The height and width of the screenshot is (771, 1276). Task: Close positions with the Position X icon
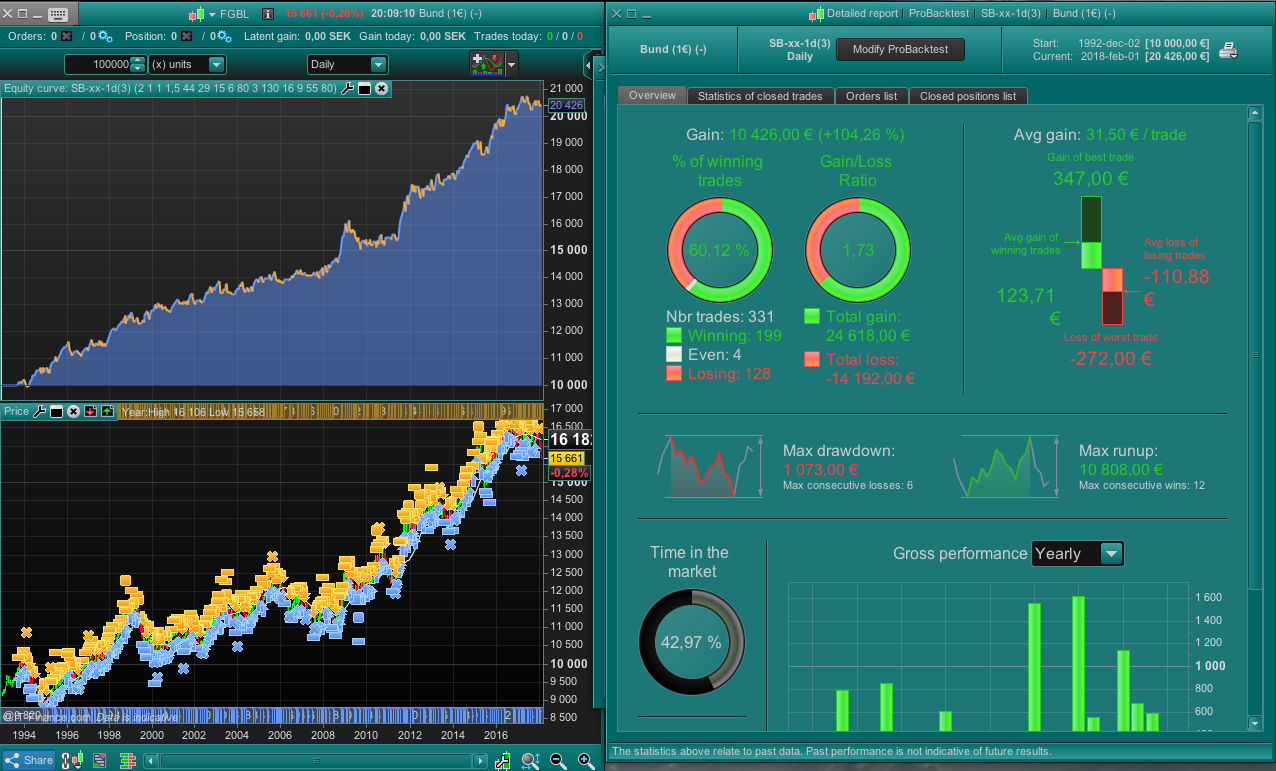tap(186, 36)
